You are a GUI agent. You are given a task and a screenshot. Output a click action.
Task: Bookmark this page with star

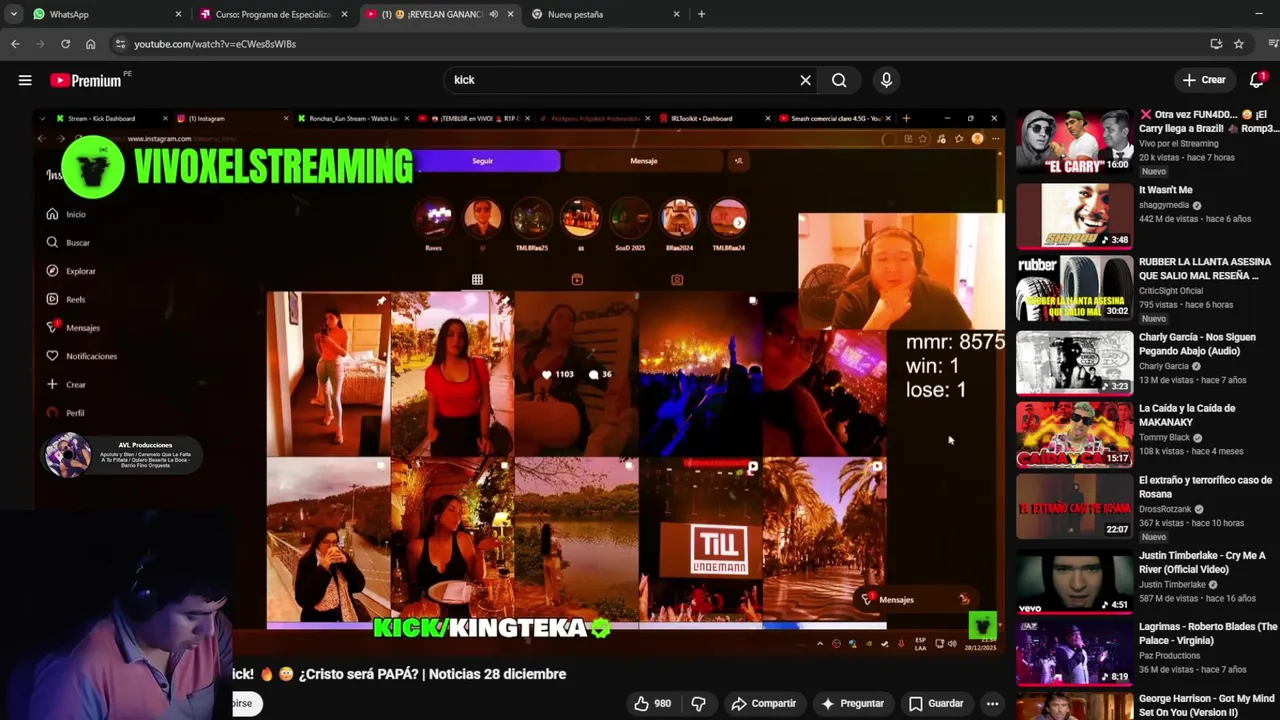pyautogui.click(x=1239, y=44)
